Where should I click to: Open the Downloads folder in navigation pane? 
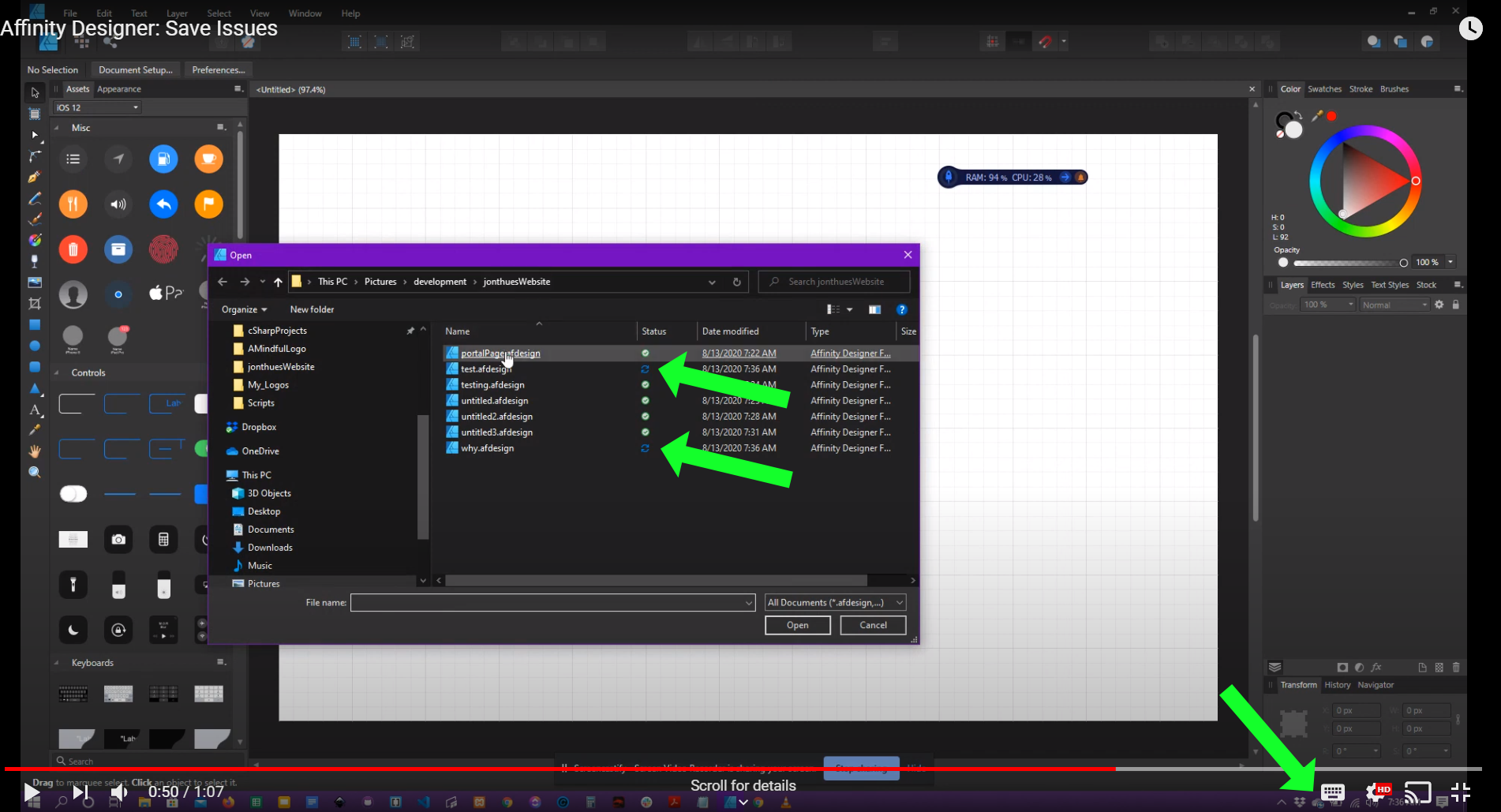pos(270,548)
